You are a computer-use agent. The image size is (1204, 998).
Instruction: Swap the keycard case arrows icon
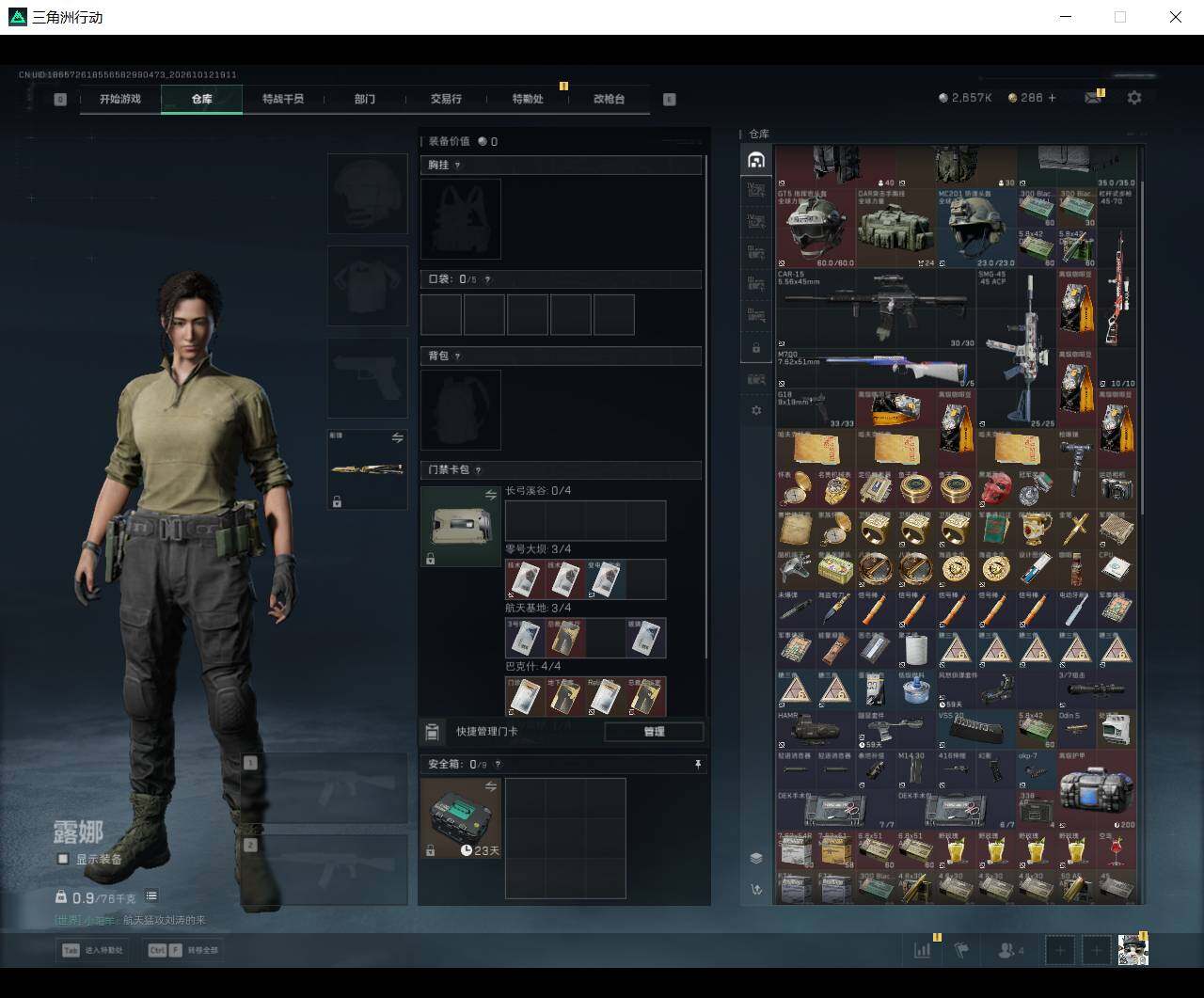point(490,495)
